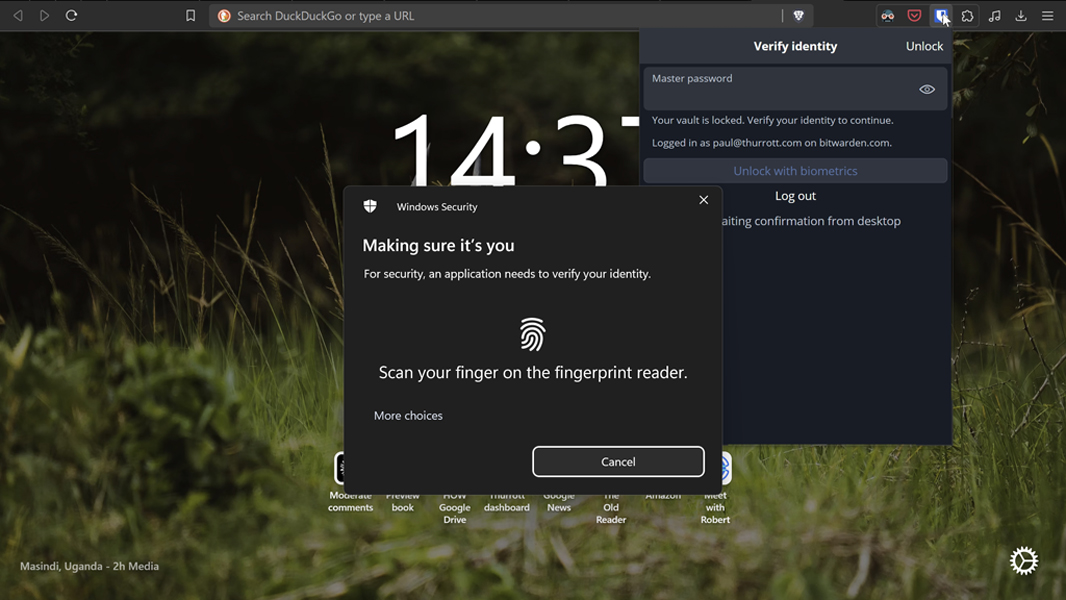Click the binoculars mascot extension icon
The height and width of the screenshot is (600, 1066).
click(888, 15)
